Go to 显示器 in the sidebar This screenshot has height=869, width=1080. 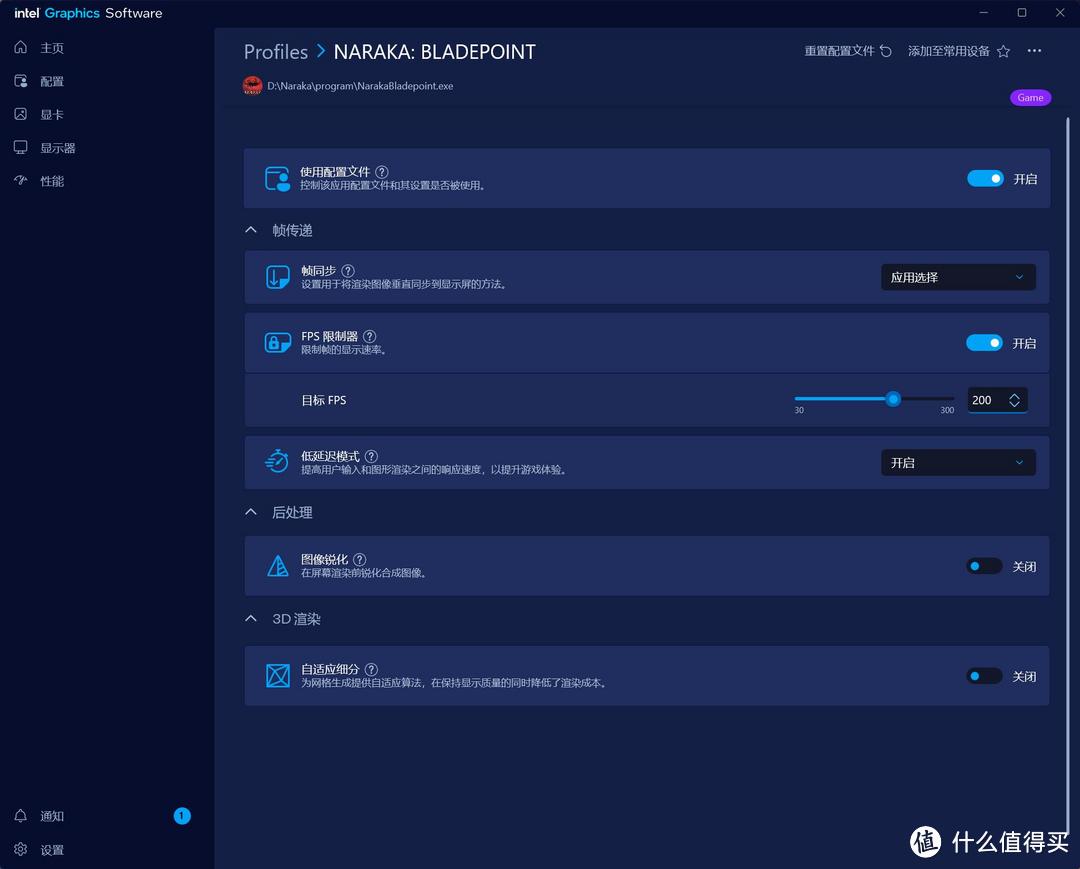coord(58,147)
